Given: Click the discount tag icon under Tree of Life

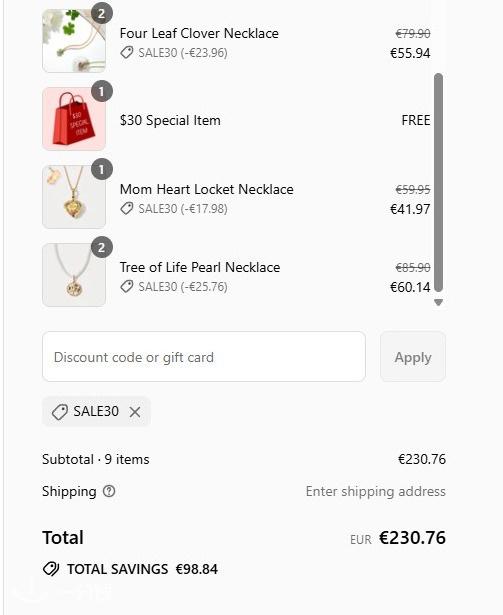Looking at the screenshot, I should (x=127, y=287).
